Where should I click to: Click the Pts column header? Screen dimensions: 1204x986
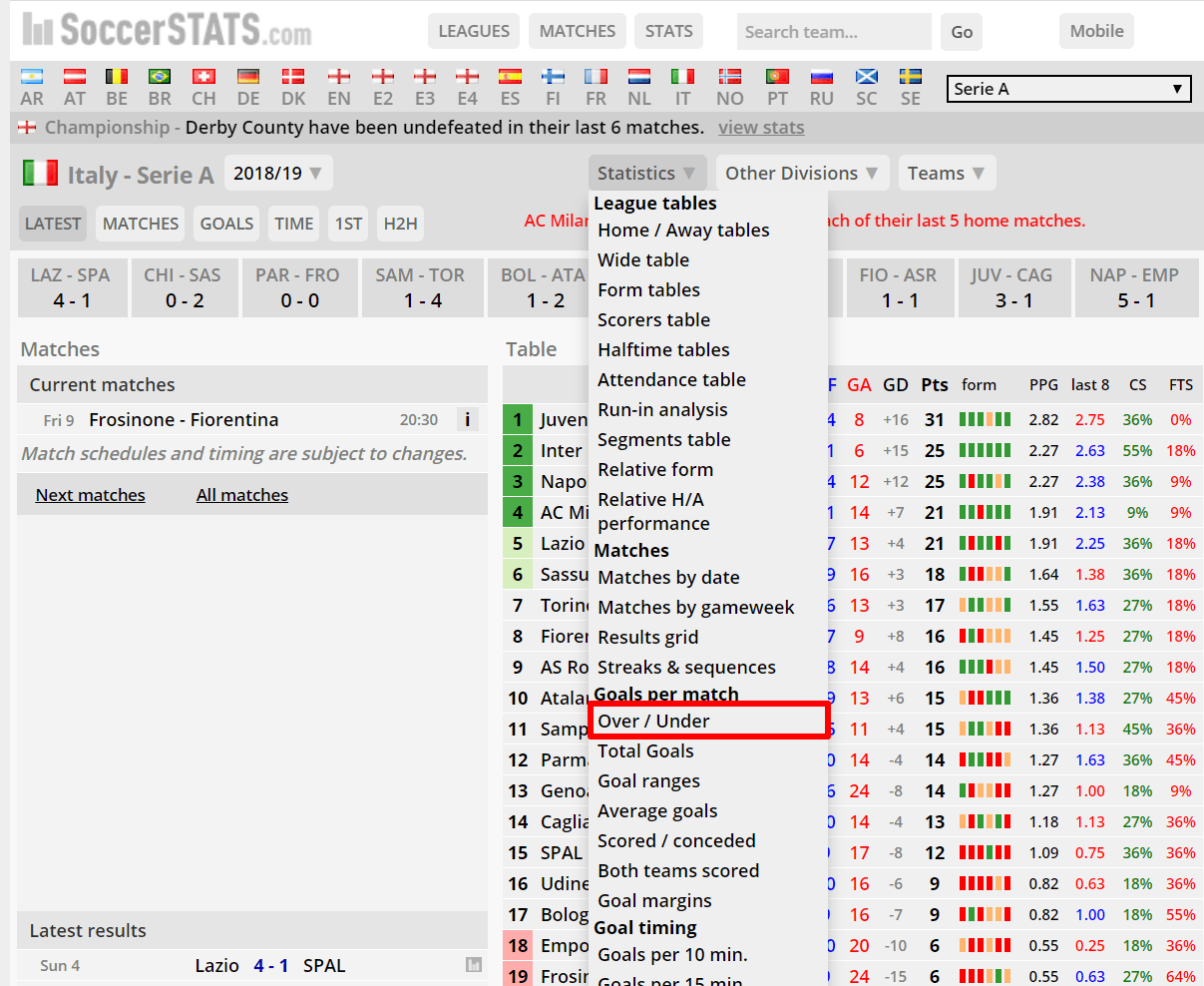click(935, 384)
